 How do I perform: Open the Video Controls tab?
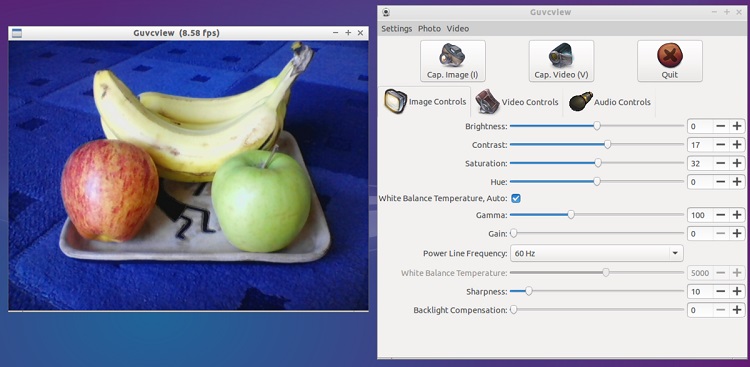click(x=517, y=101)
